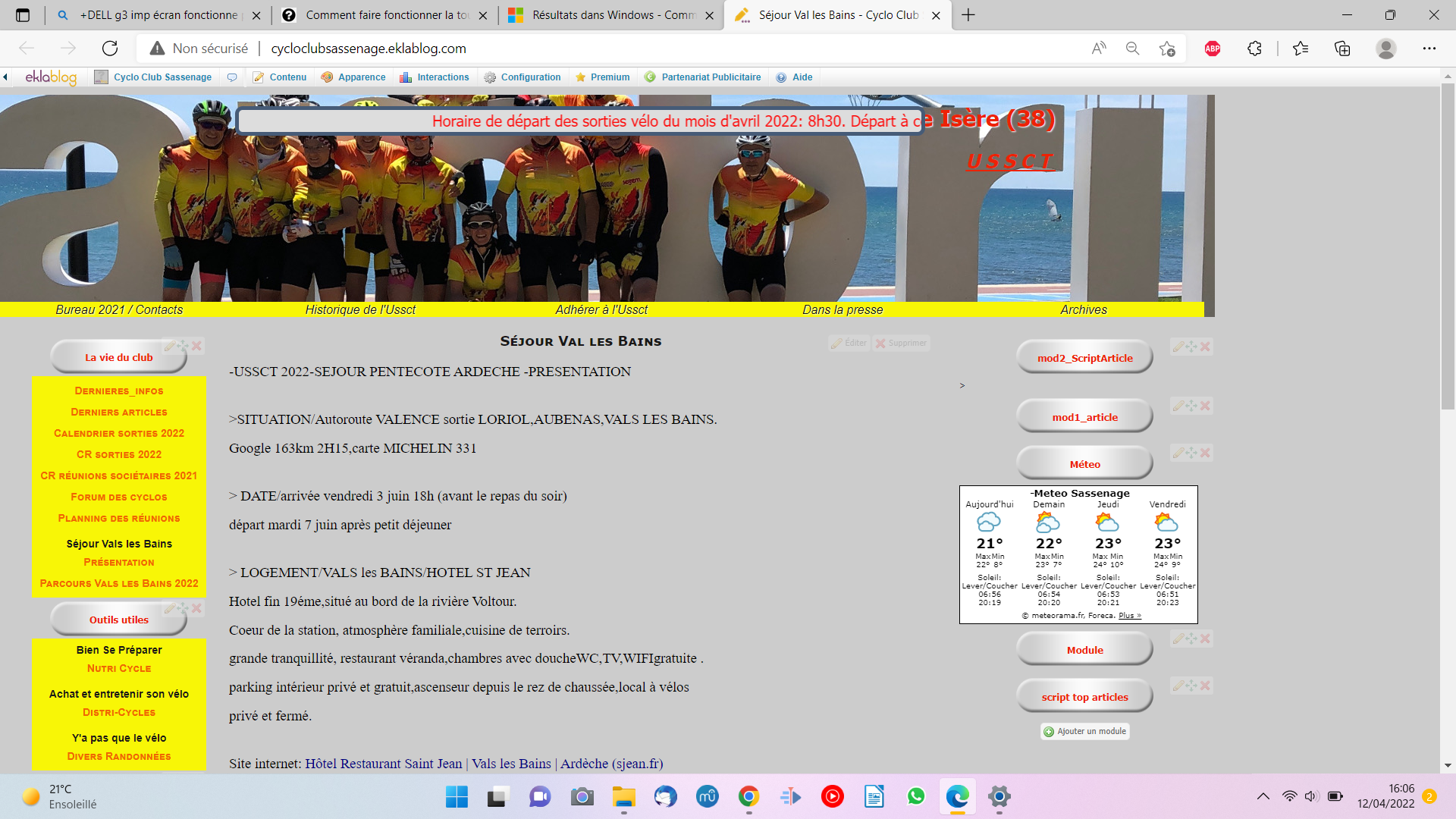This screenshot has height=819, width=1456.
Task: Collapse the Eklablog admin bar arrow
Action: coord(5,77)
